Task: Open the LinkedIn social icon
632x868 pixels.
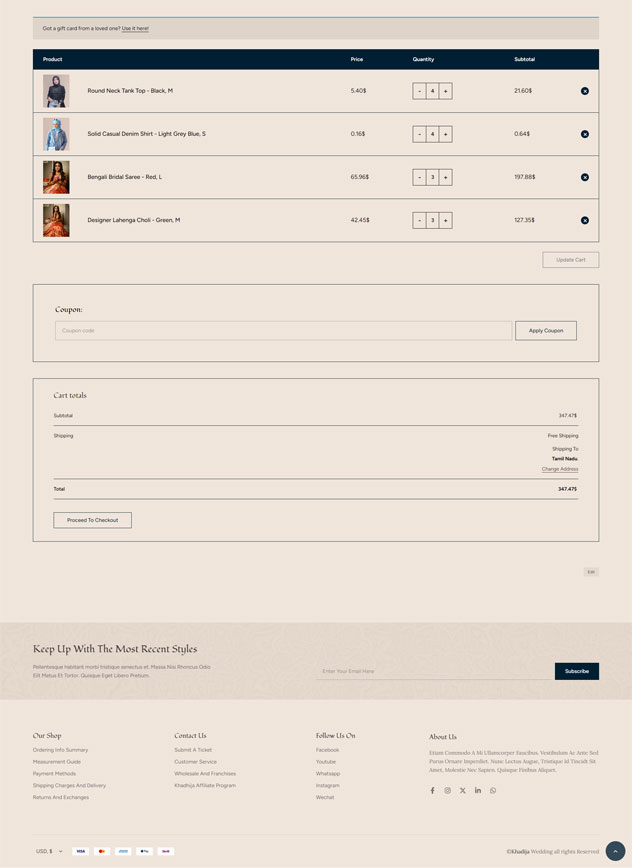Action: click(x=478, y=790)
